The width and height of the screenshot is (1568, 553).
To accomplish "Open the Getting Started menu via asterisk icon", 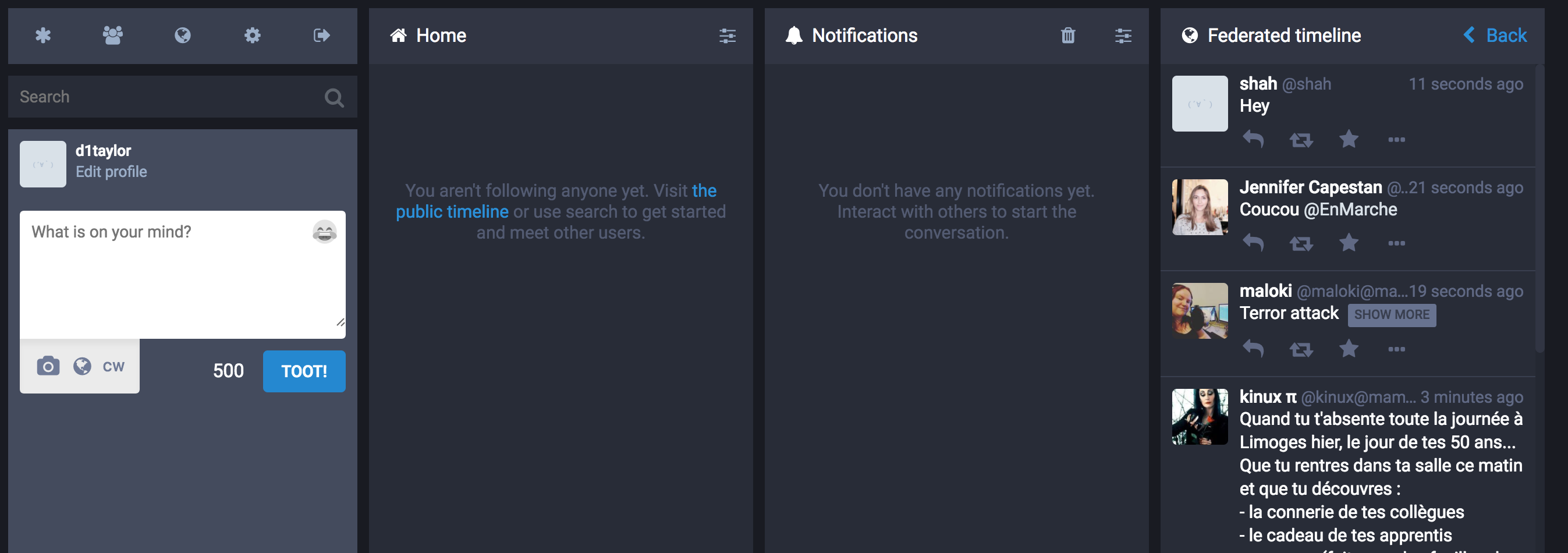I will point(43,36).
